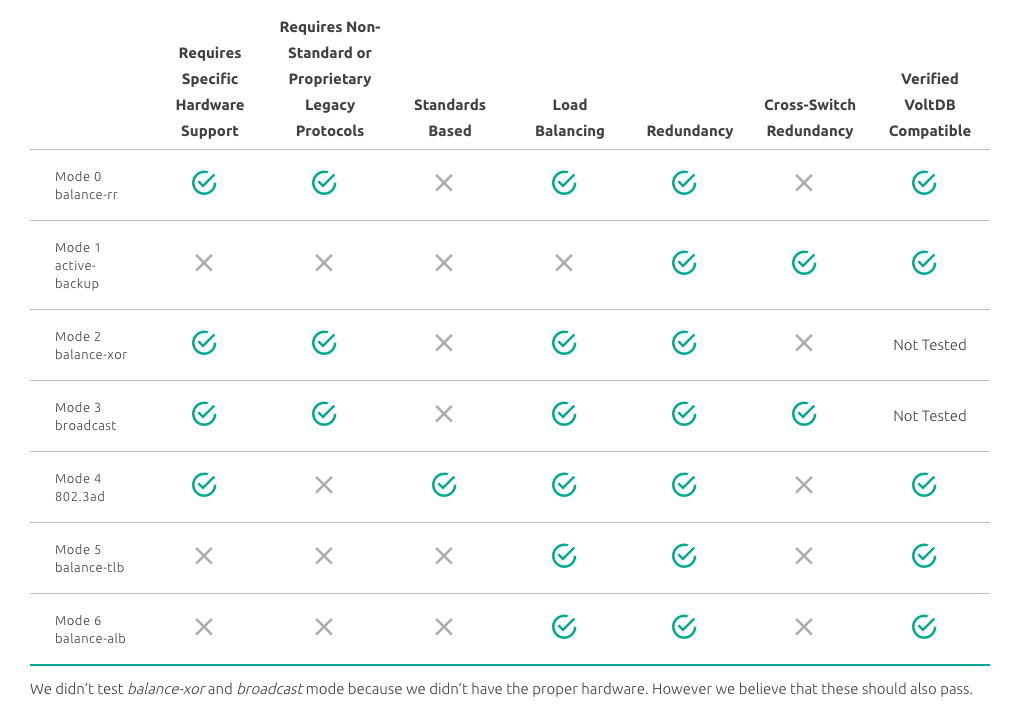Click Mode 3 Not Tested text
This screenshot has width=1012, height=717.
930,416
